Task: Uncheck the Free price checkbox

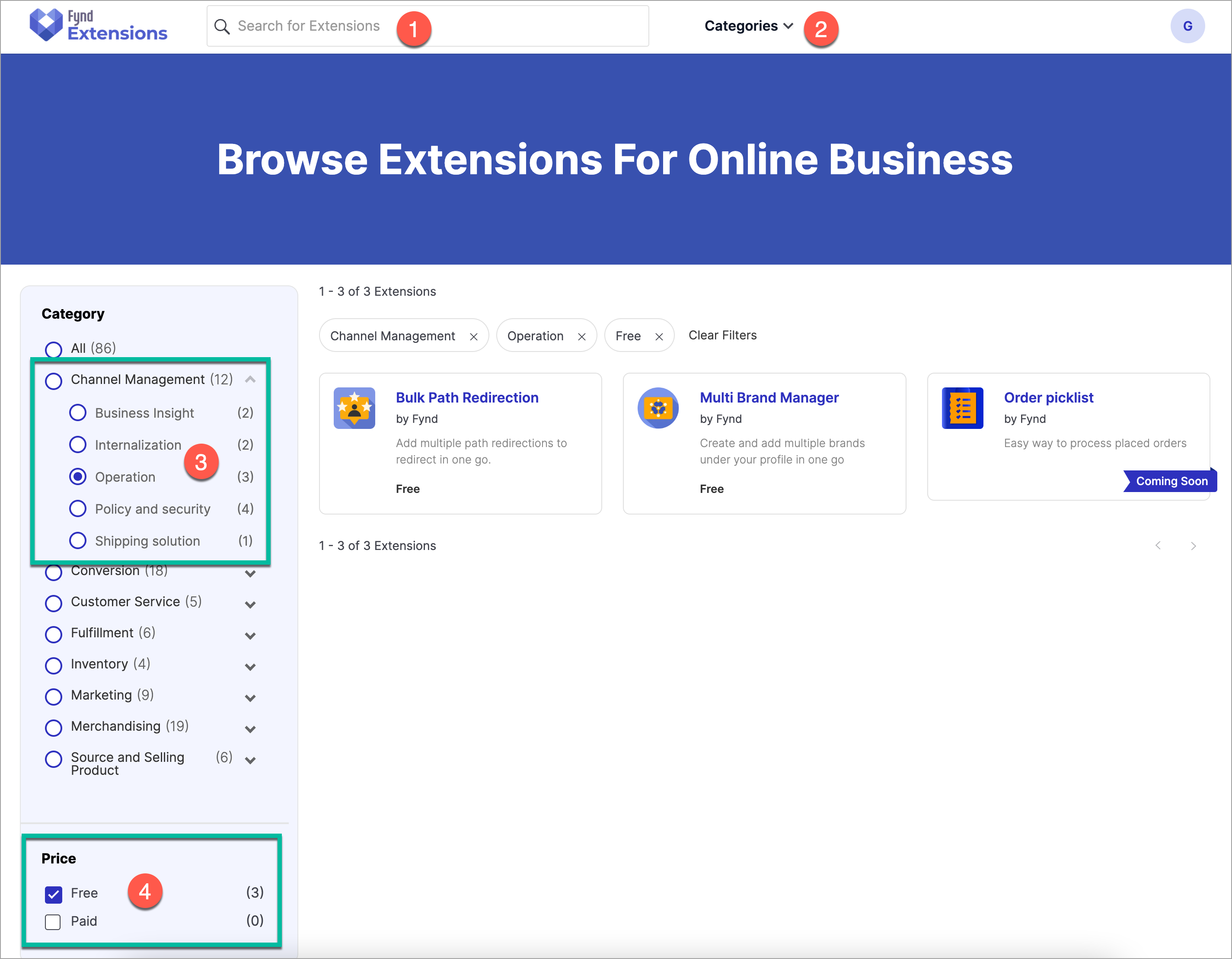Action: point(53,894)
